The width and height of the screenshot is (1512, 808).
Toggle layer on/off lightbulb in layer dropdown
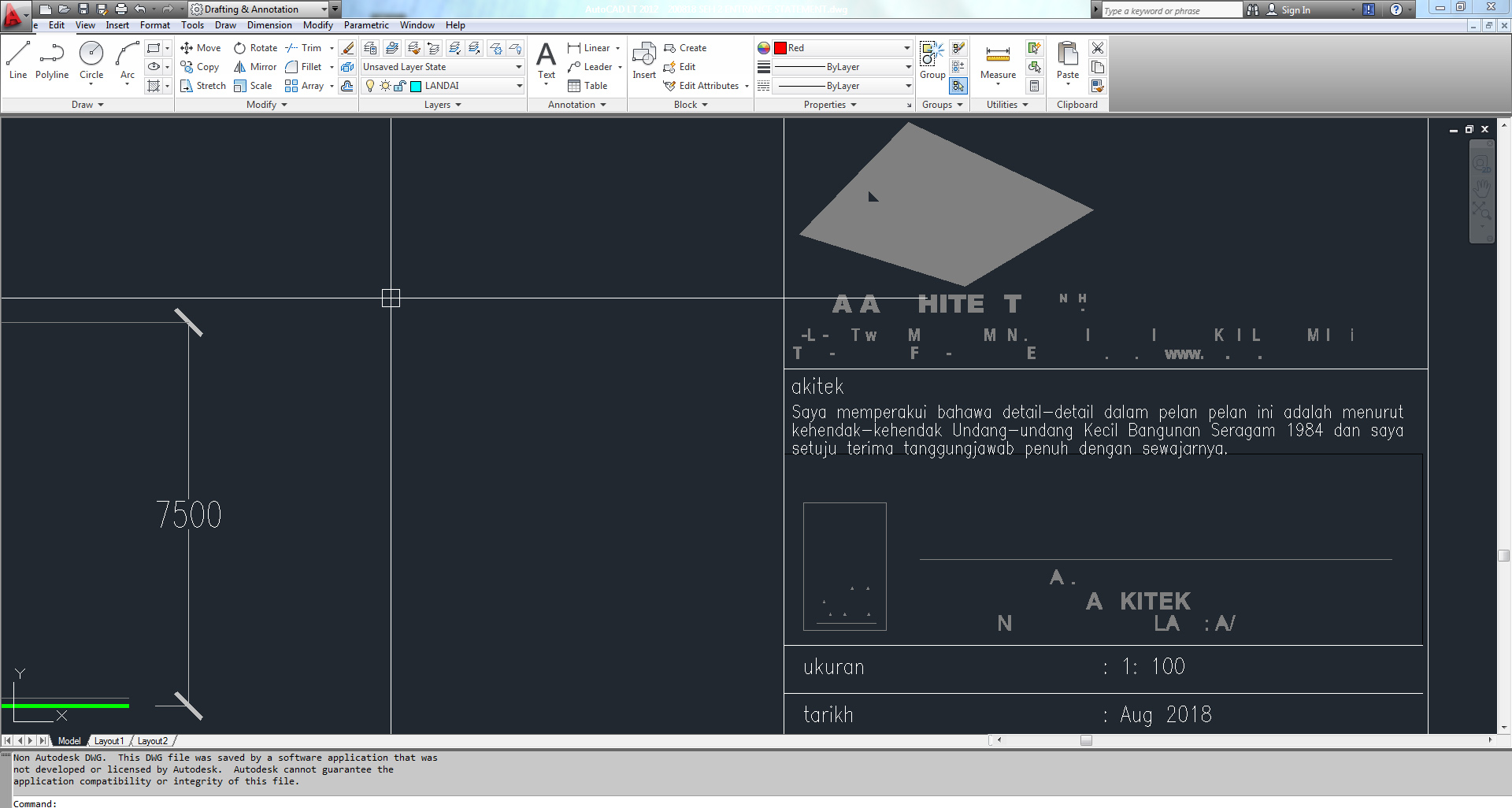[x=370, y=86]
